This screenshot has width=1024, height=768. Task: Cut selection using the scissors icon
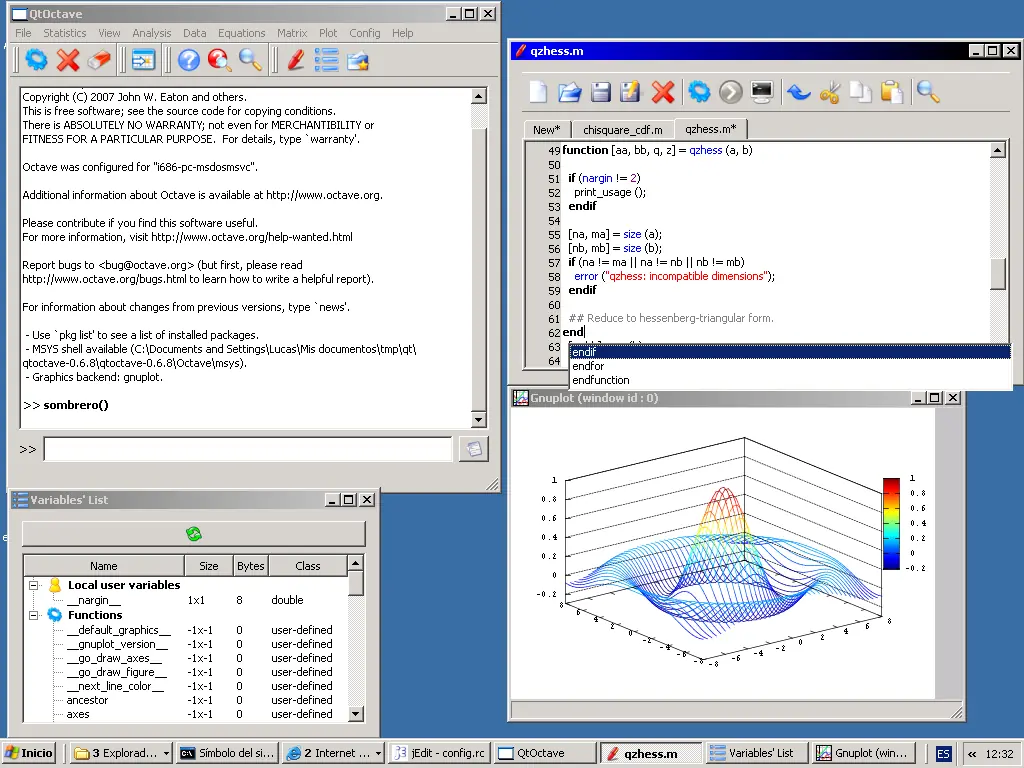point(829,92)
